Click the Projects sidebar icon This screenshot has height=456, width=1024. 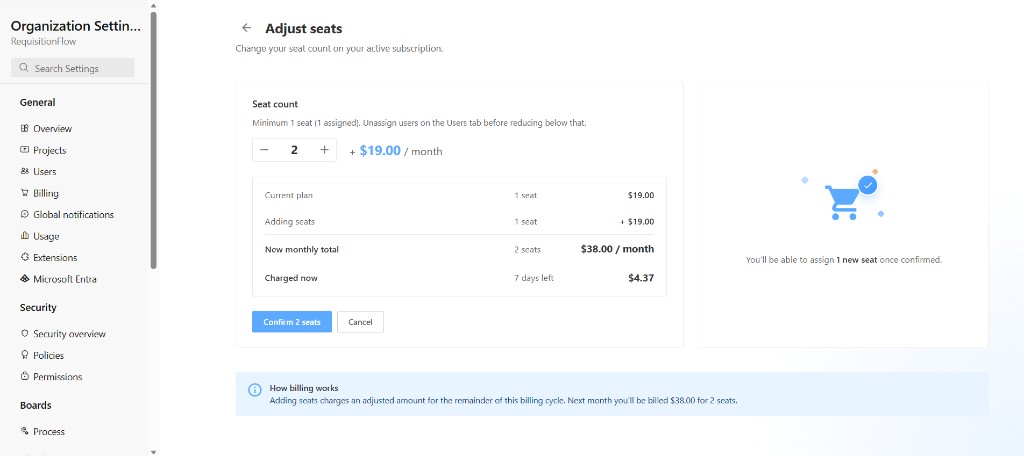[25, 150]
